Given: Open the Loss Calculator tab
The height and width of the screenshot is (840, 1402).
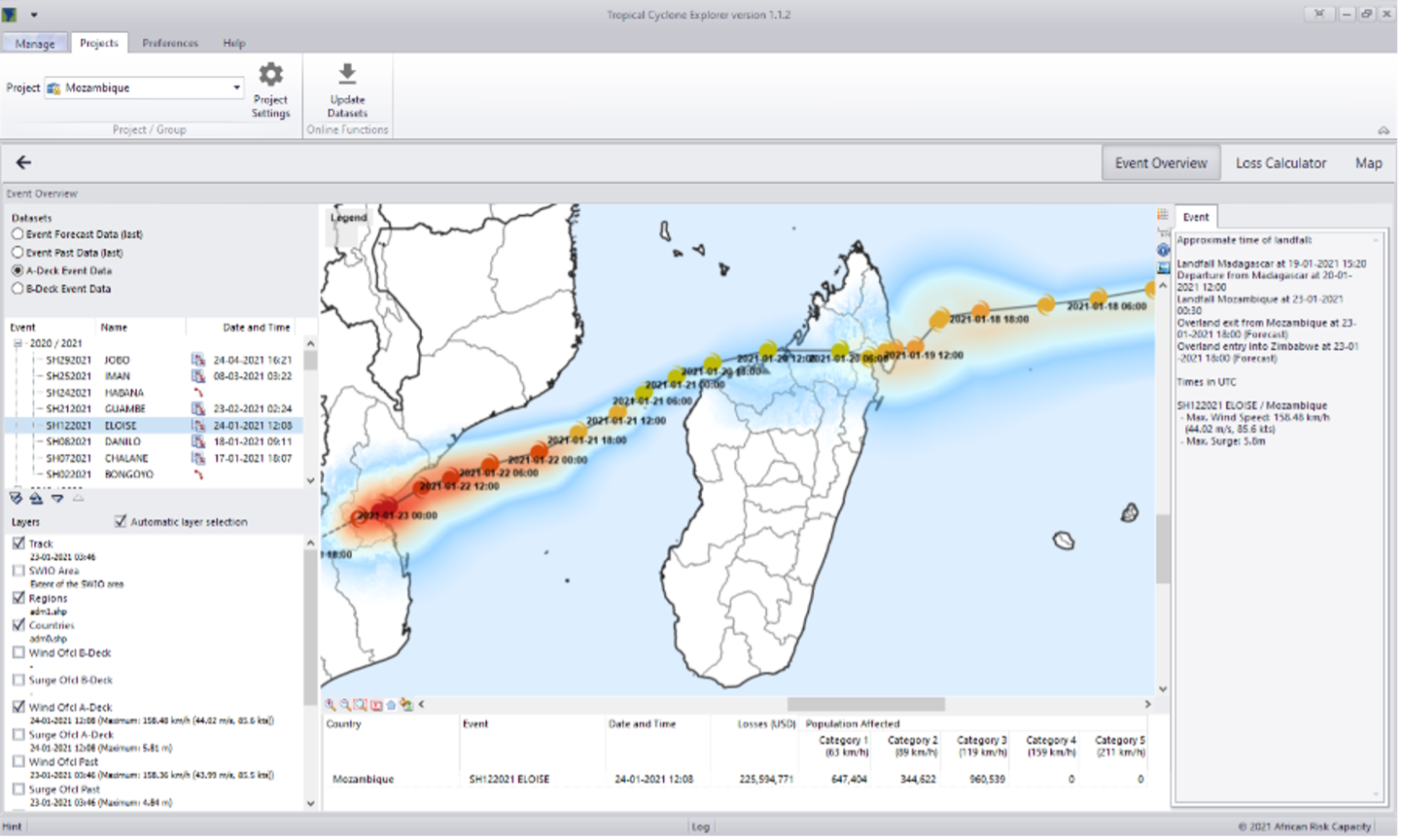Looking at the screenshot, I should pos(1280,163).
